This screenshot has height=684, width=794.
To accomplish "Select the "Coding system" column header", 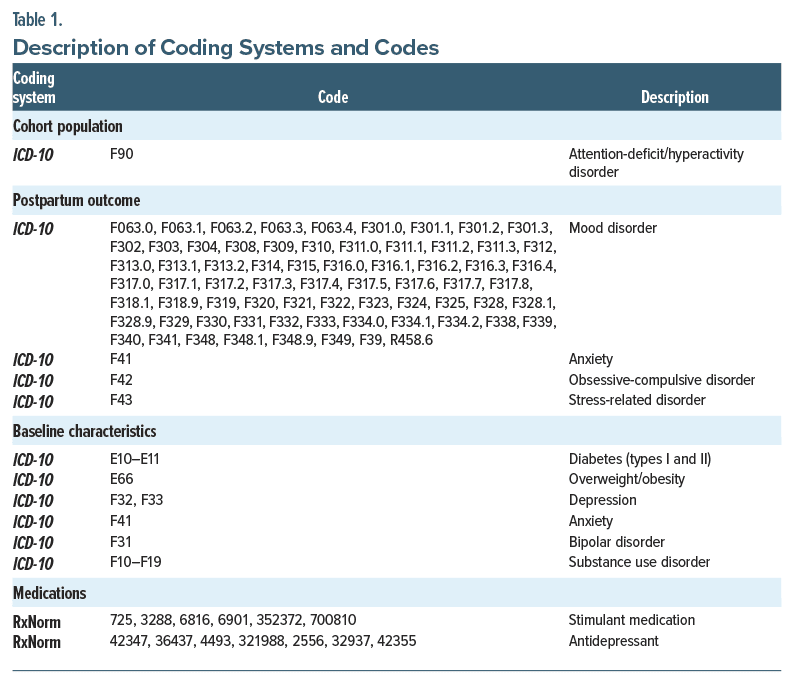I will pyautogui.click(x=34, y=88).
